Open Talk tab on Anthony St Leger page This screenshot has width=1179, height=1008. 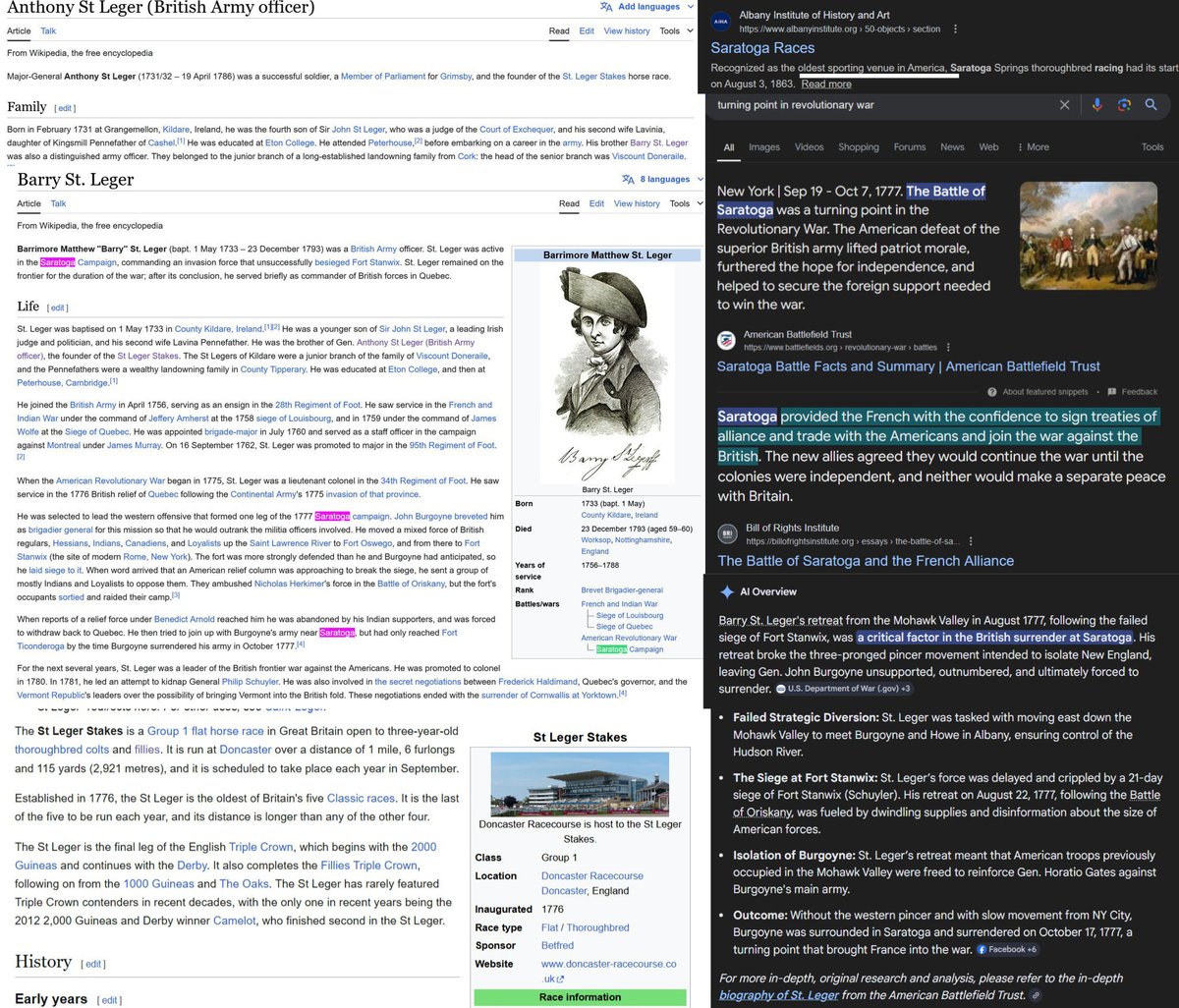48,31
